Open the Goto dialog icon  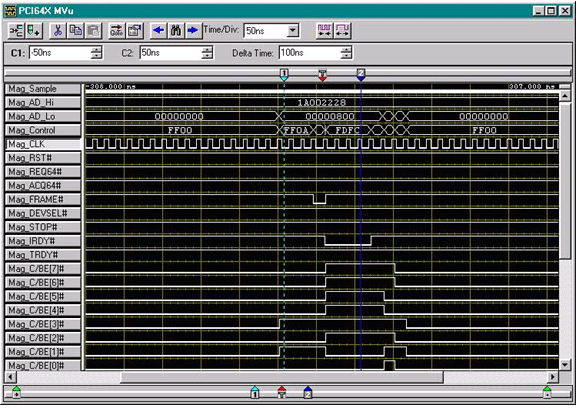click(x=116, y=31)
